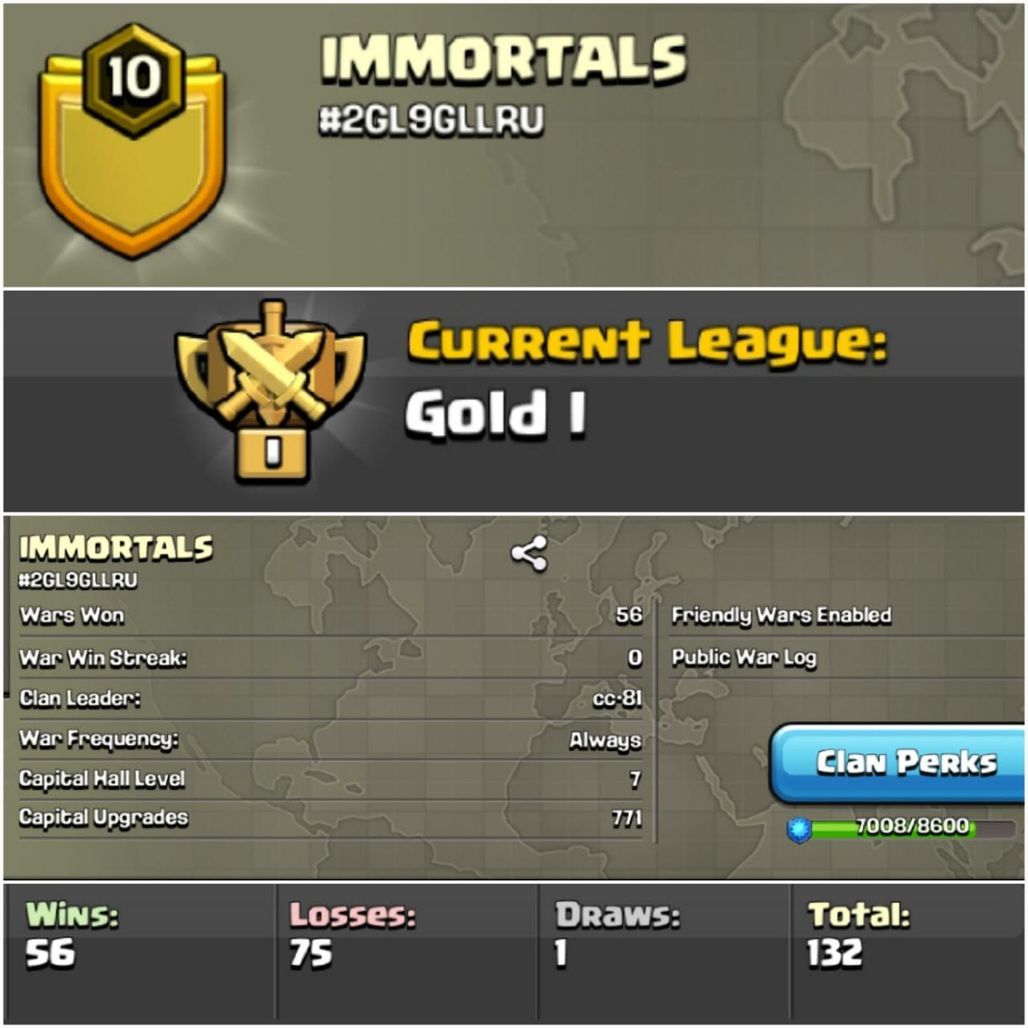This screenshot has width=1028, height=1028.
Task: Click clan leader name cc-81
Action: (617, 699)
